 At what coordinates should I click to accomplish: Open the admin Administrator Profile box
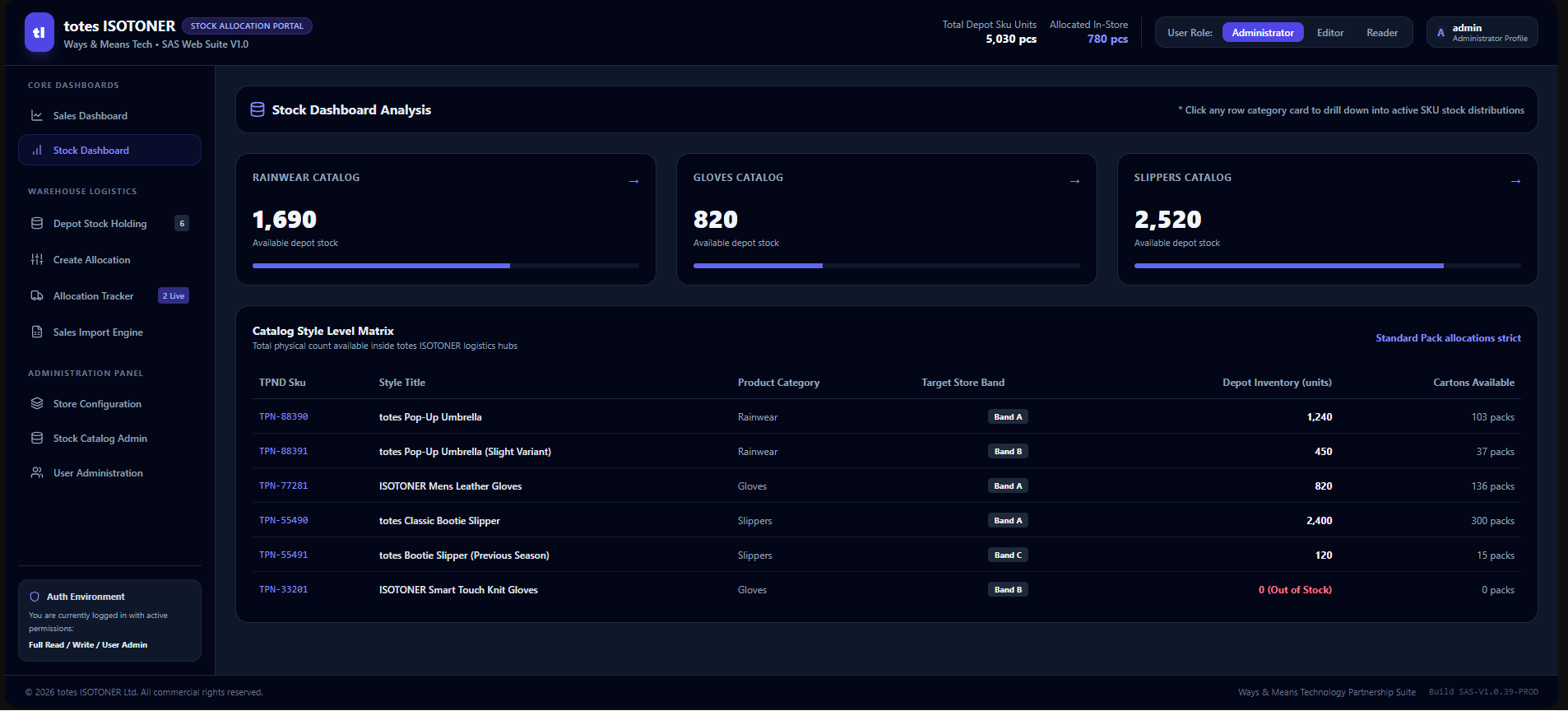click(x=1482, y=33)
